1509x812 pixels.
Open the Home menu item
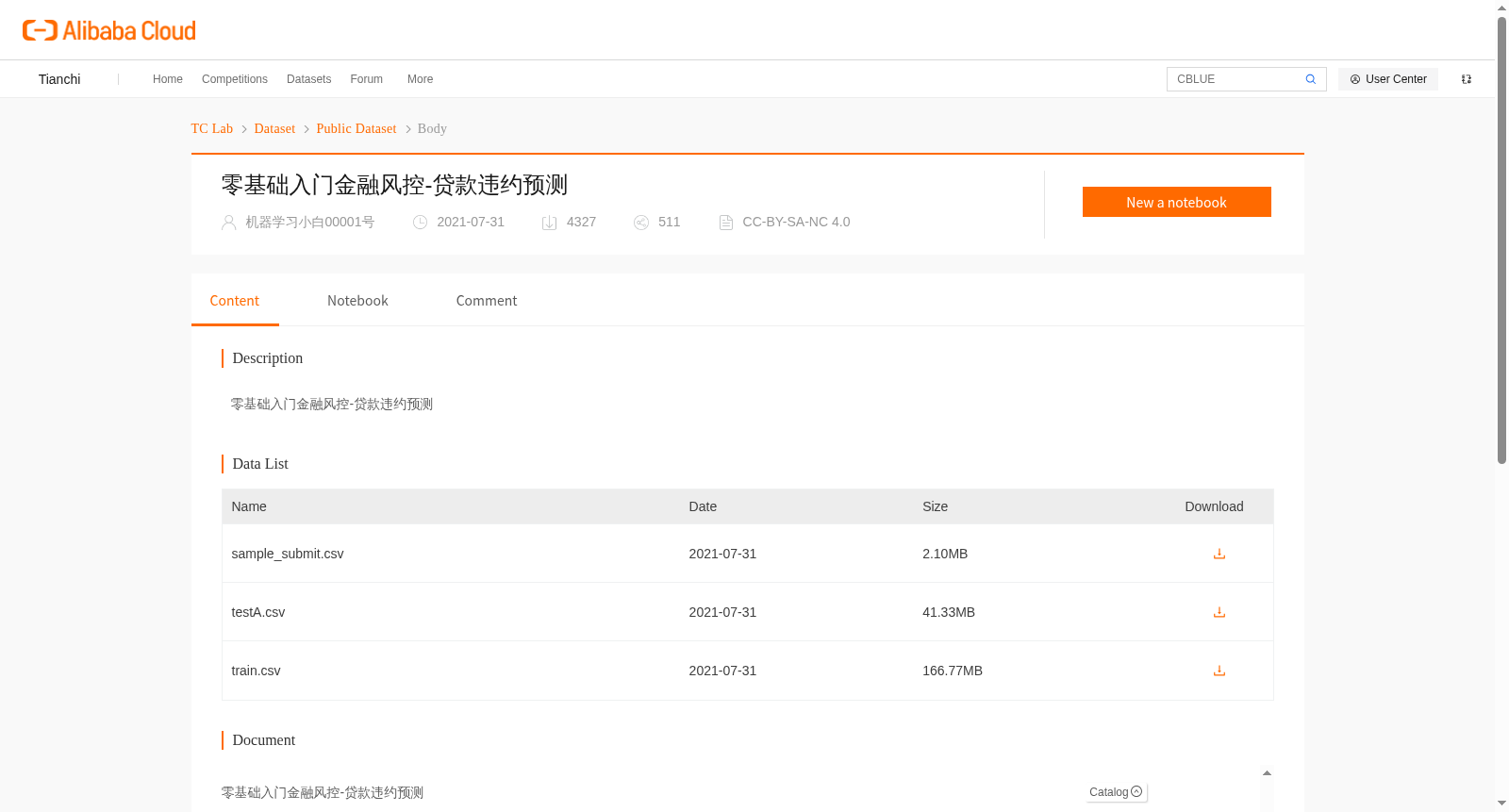[168, 79]
